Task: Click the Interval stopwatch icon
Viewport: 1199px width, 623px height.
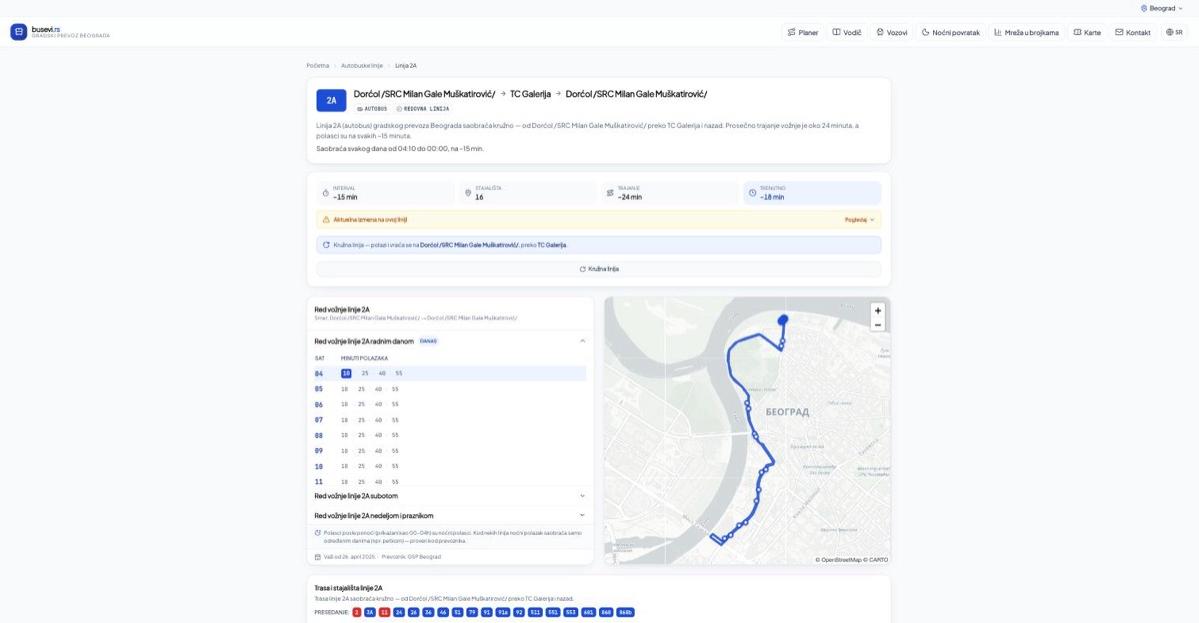Action: (326, 193)
